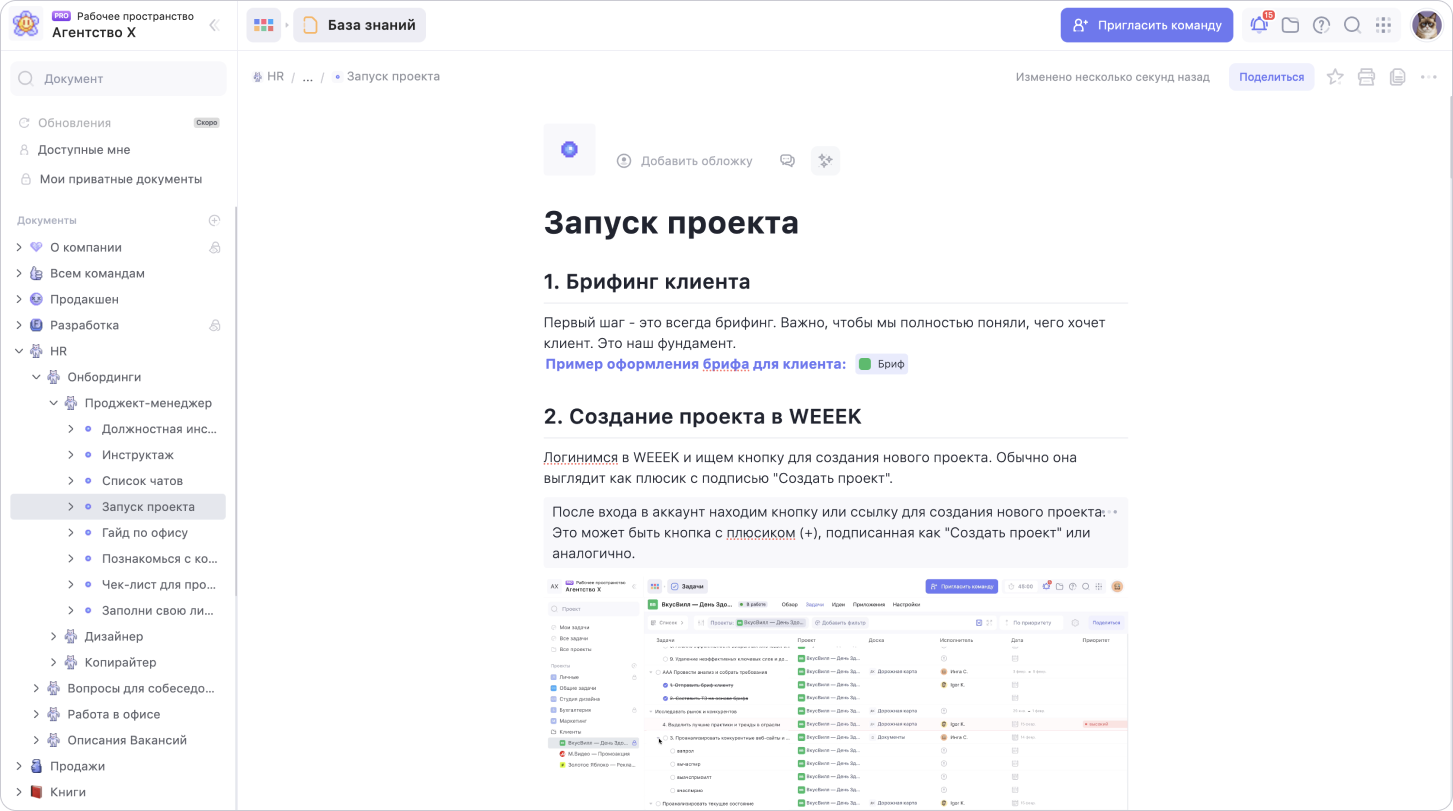This screenshot has height=811, width=1453.
Task: Expand the Разработка tree item
Action: (x=19, y=325)
